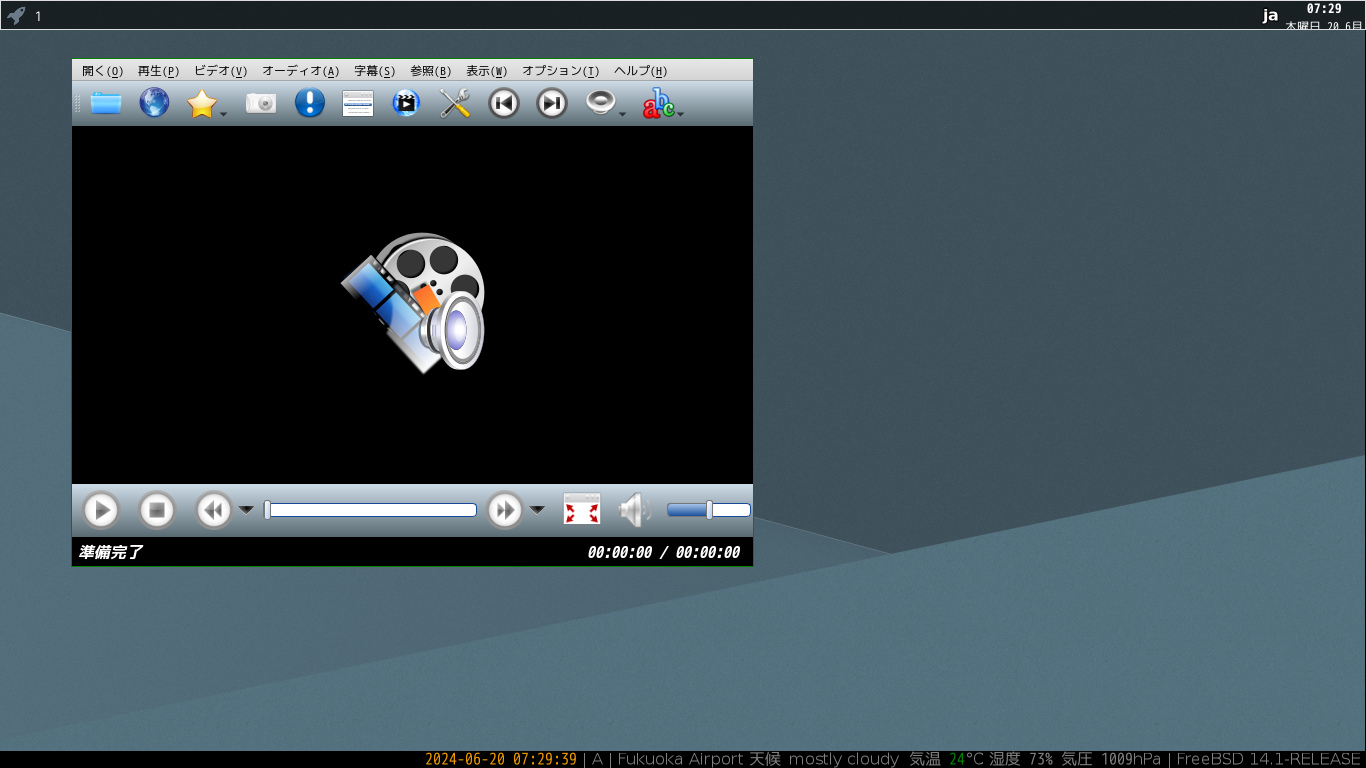1366x768 pixels.
Task: Click the TV clapperboard toolbar icon
Action: [406, 103]
